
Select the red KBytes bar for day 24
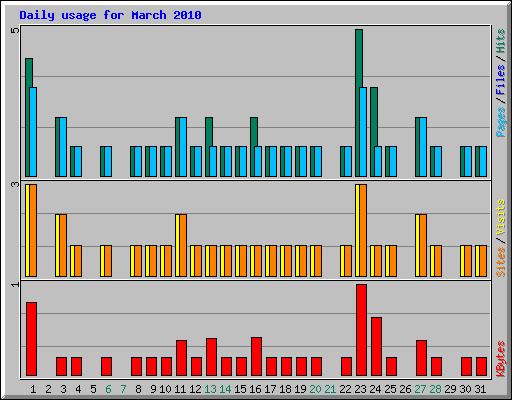click(x=376, y=347)
